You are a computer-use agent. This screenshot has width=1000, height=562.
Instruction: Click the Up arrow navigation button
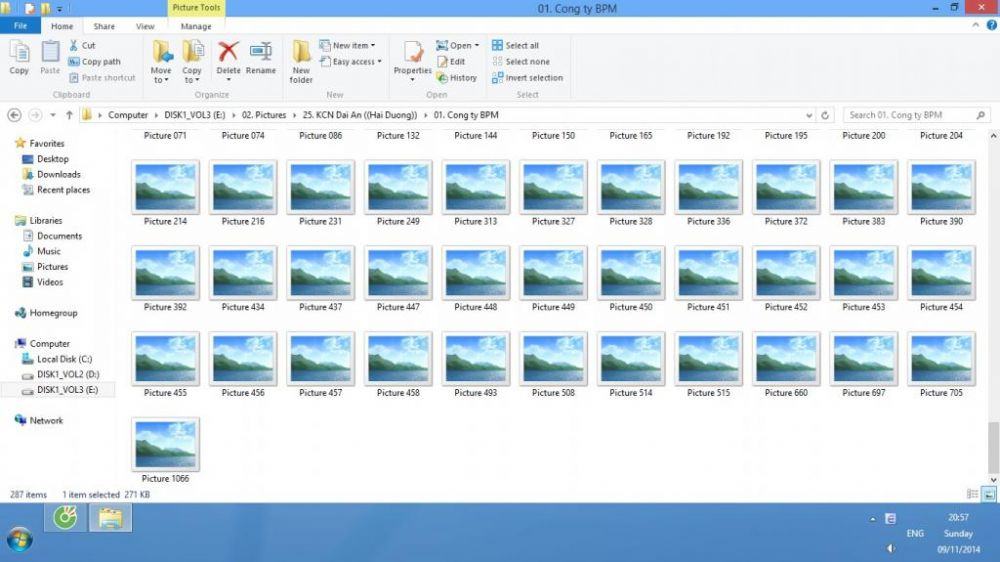point(69,115)
